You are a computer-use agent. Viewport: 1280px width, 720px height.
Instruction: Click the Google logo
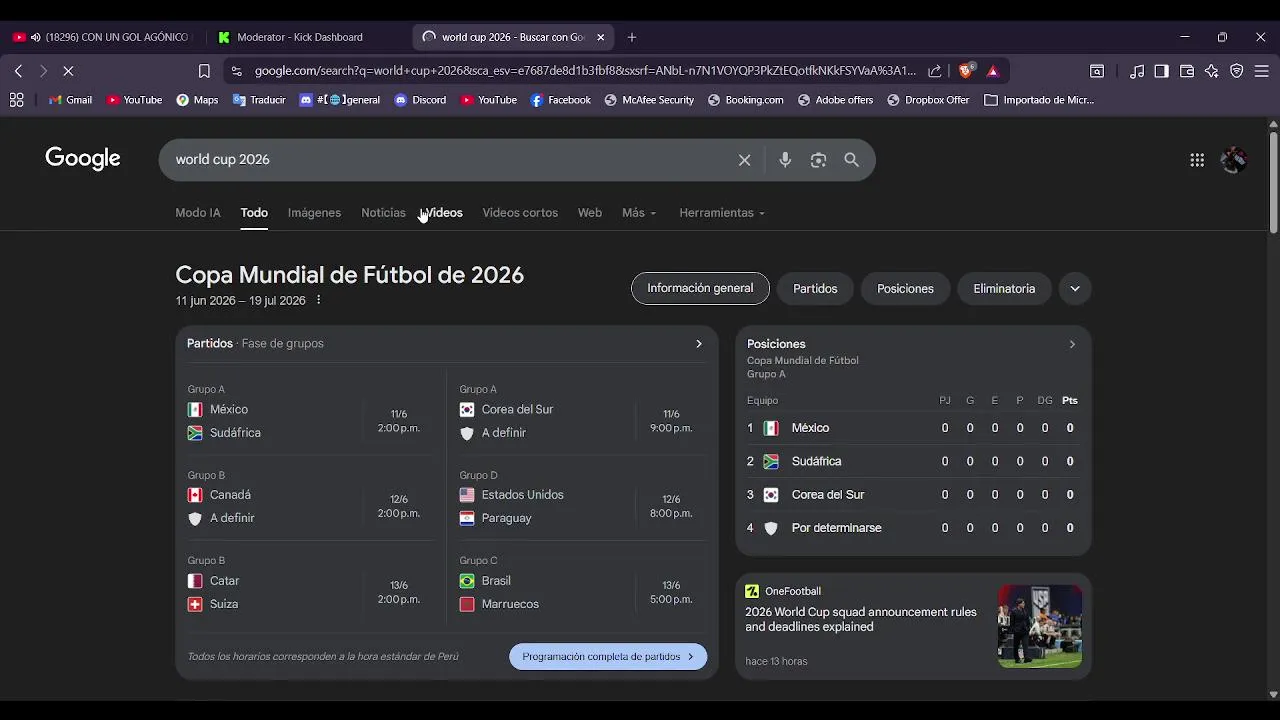[x=83, y=159]
